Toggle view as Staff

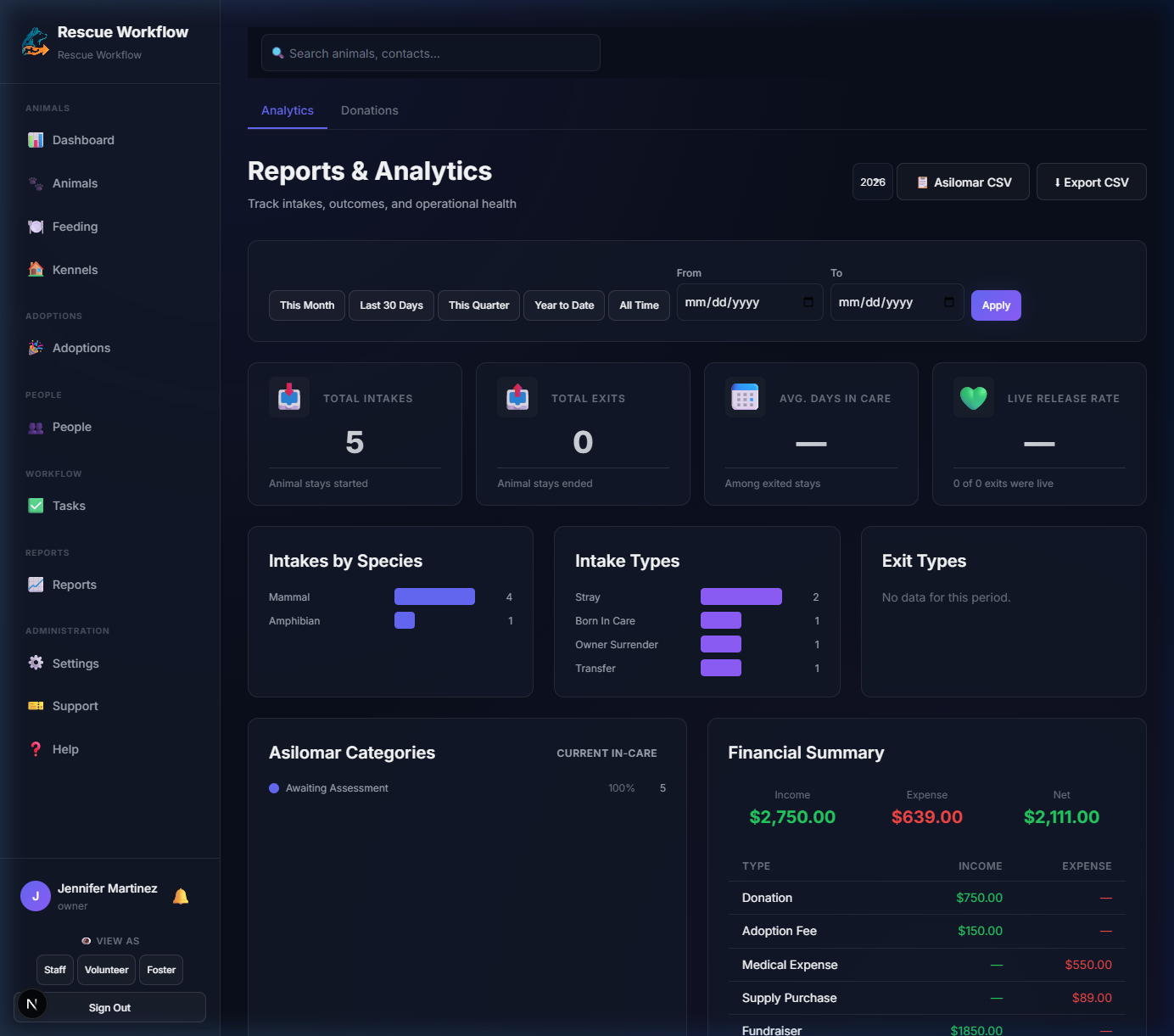click(x=55, y=970)
